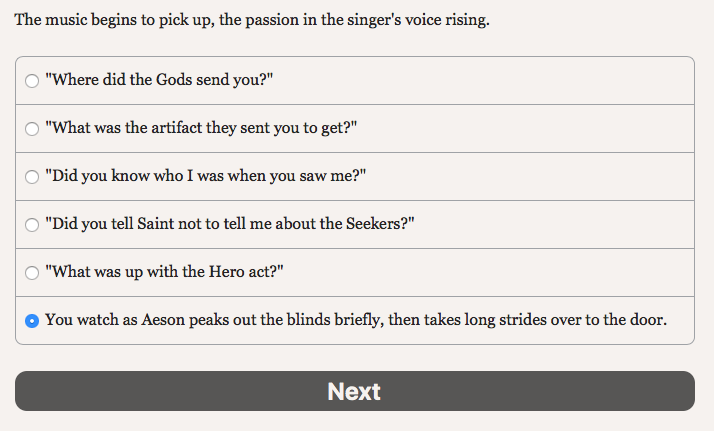Choose the Hero act radio button
714x431 pixels.
[32, 273]
